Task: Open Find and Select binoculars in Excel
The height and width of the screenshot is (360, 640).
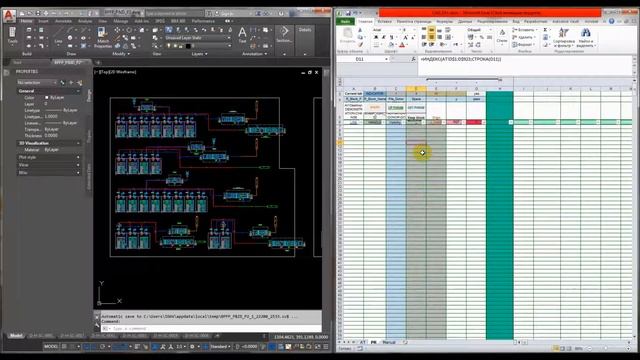Action: pyautogui.click(x=586, y=37)
